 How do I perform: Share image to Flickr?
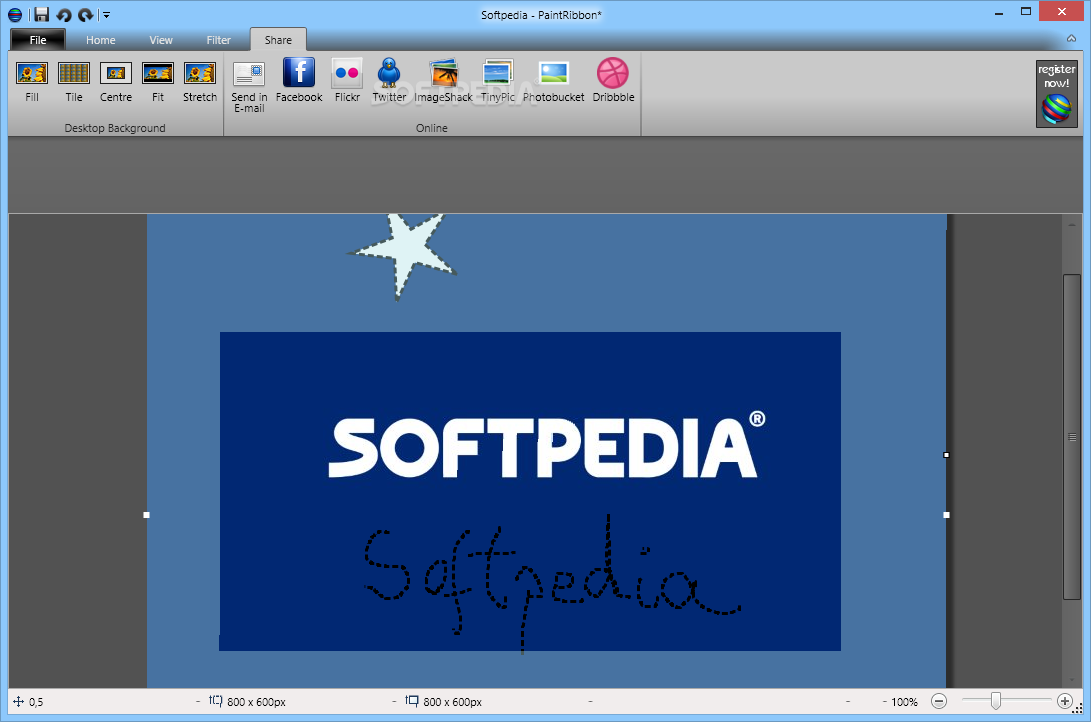pos(347,81)
